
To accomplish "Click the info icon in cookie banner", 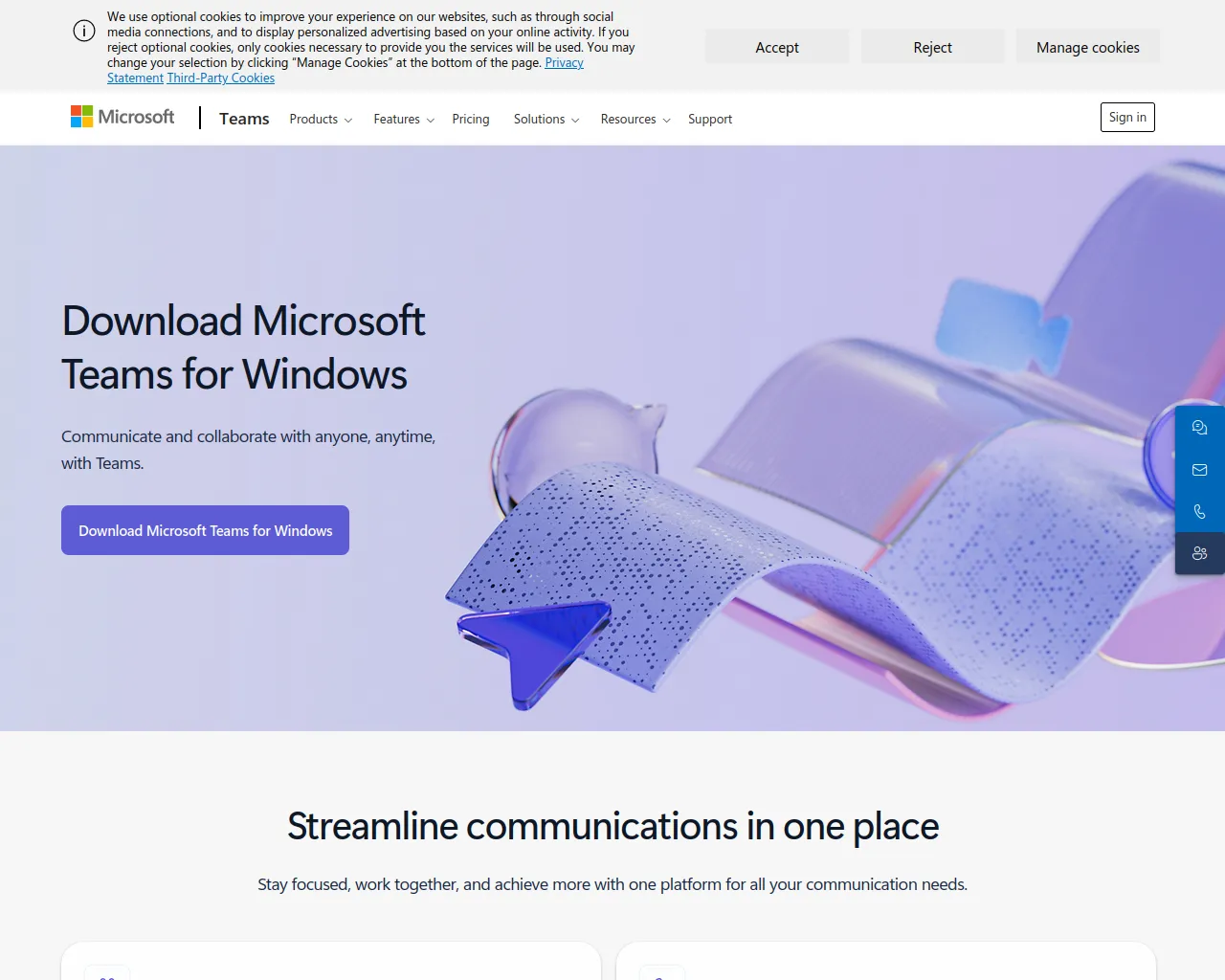I will tap(84, 31).
